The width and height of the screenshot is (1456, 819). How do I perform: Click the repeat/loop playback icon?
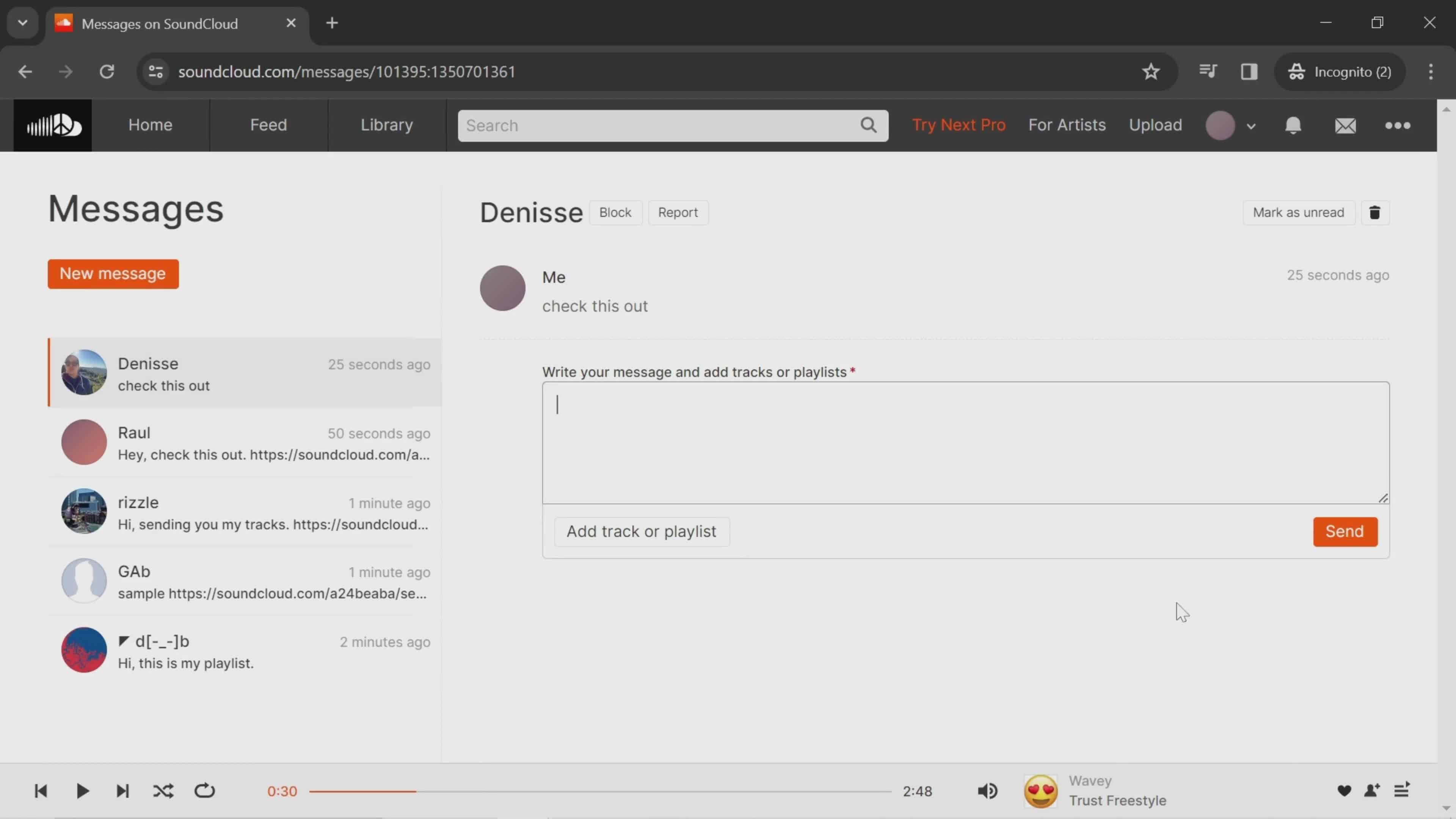[205, 791]
